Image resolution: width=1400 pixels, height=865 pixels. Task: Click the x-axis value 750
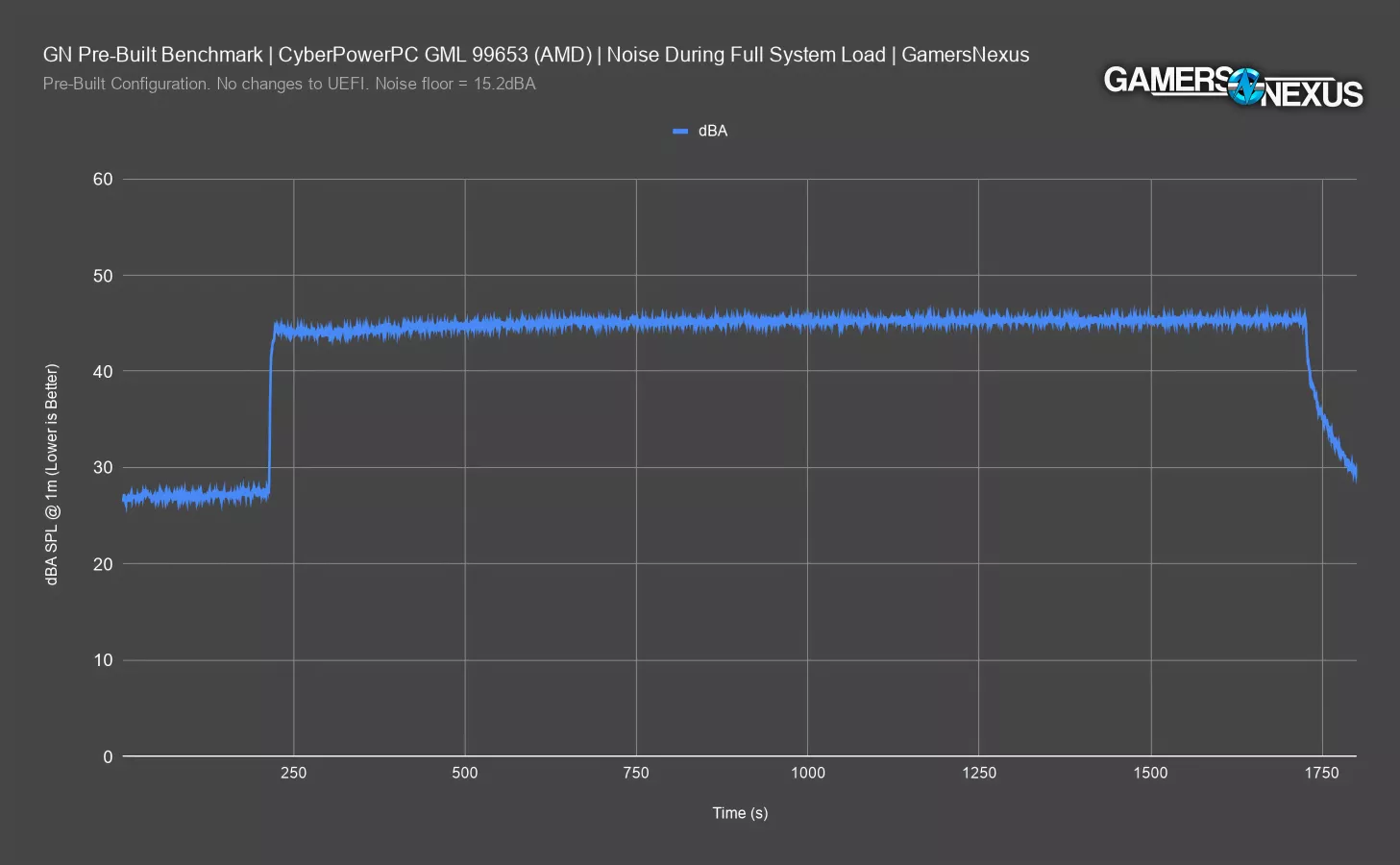pos(636,773)
